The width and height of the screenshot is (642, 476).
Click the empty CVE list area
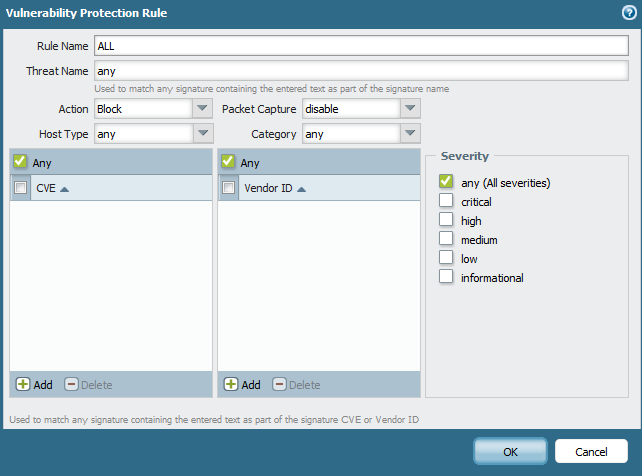click(x=111, y=286)
